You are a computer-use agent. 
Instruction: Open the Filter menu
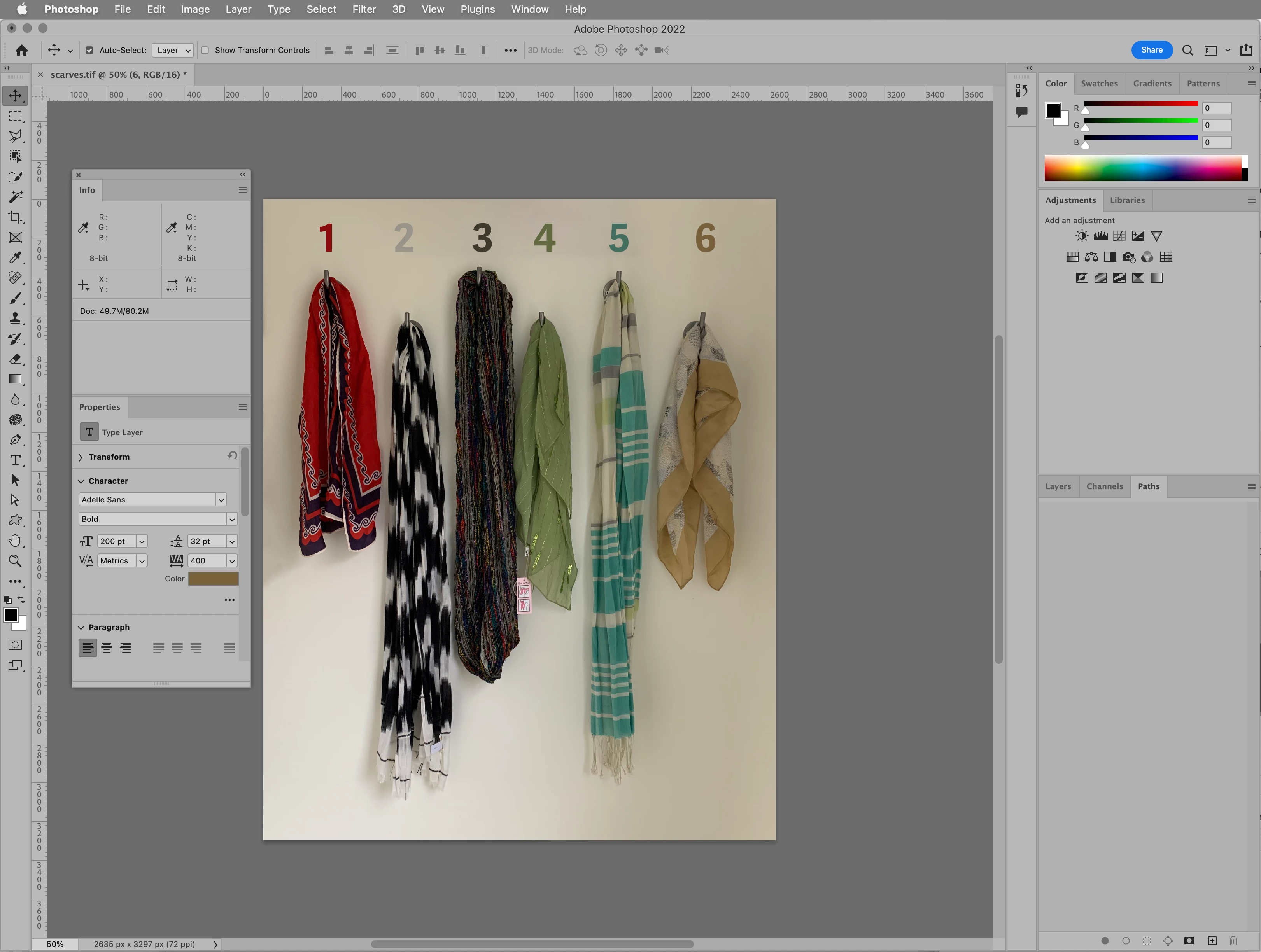tap(364, 9)
